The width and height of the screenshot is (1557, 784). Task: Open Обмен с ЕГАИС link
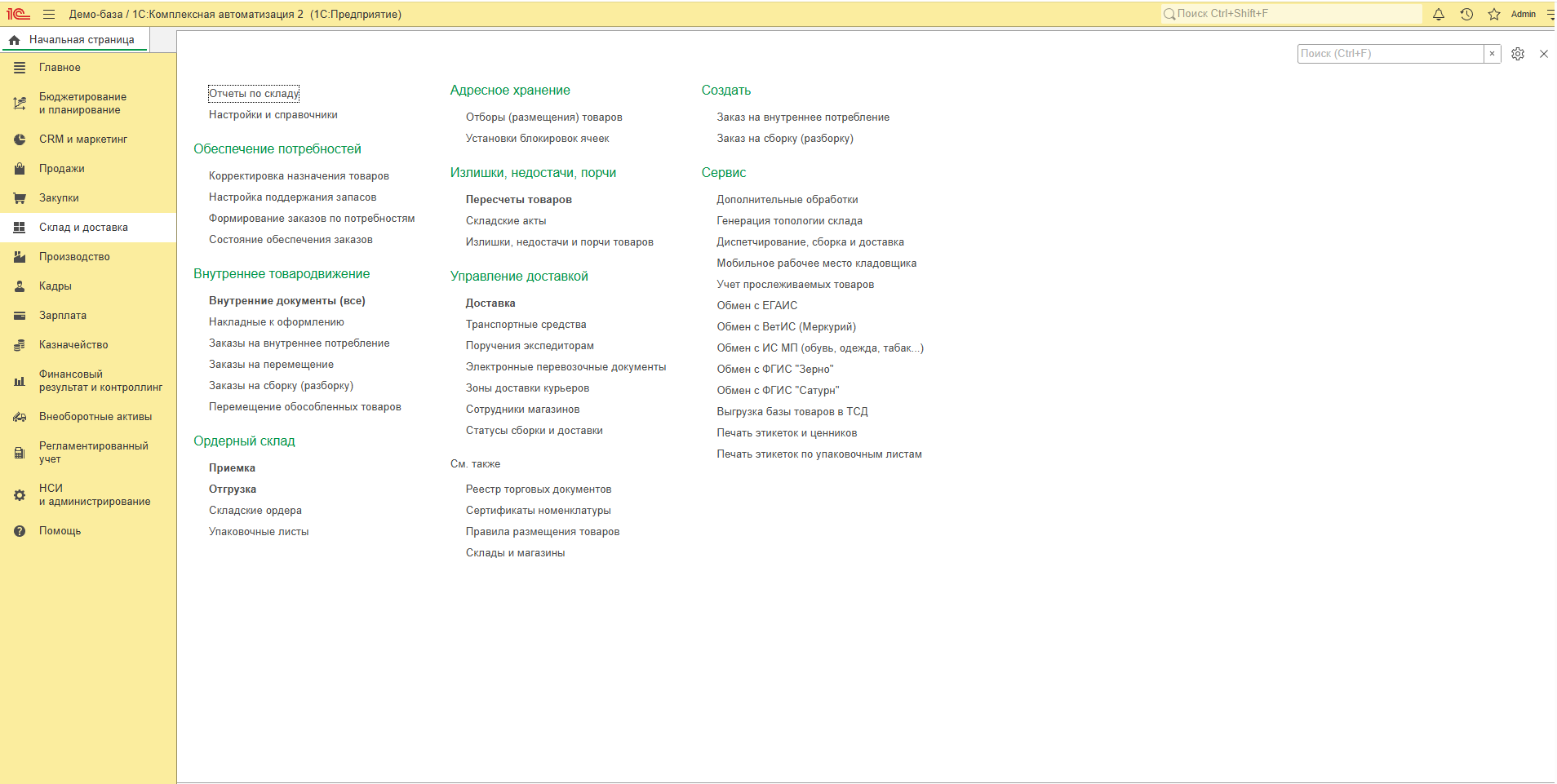757,306
